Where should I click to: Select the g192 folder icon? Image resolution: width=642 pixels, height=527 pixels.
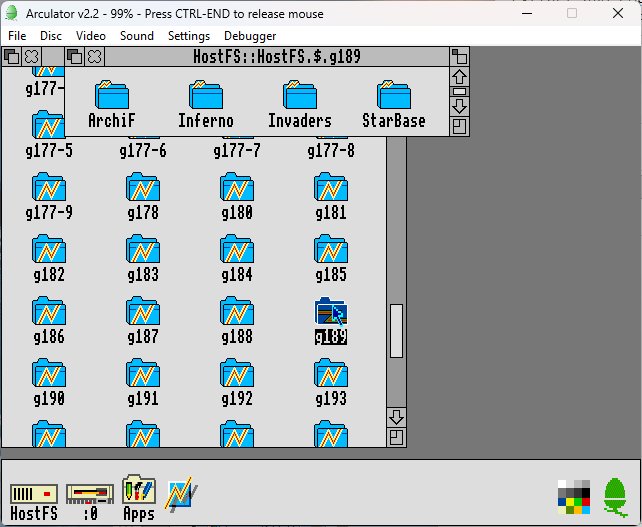click(237, 373)
